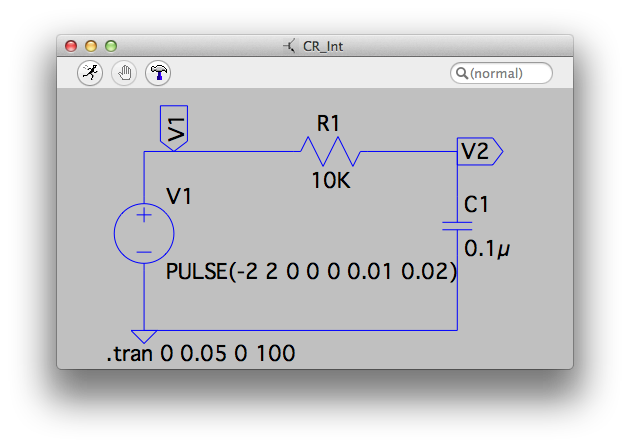
Task: Click the 0.1µ capacitor value label
Action: coord(487,246)
